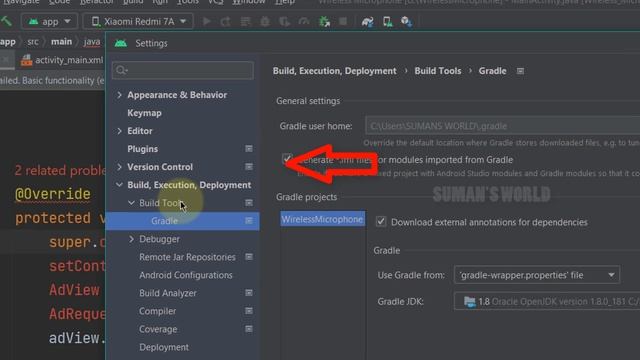Screen dimensions: 640x360
Task: Select Plugins in settings tree
Action: coord(142,149)
